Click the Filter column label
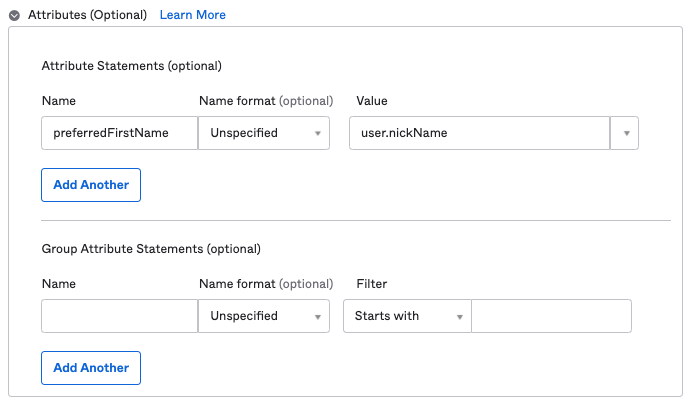689x414 pixels. 372,284
